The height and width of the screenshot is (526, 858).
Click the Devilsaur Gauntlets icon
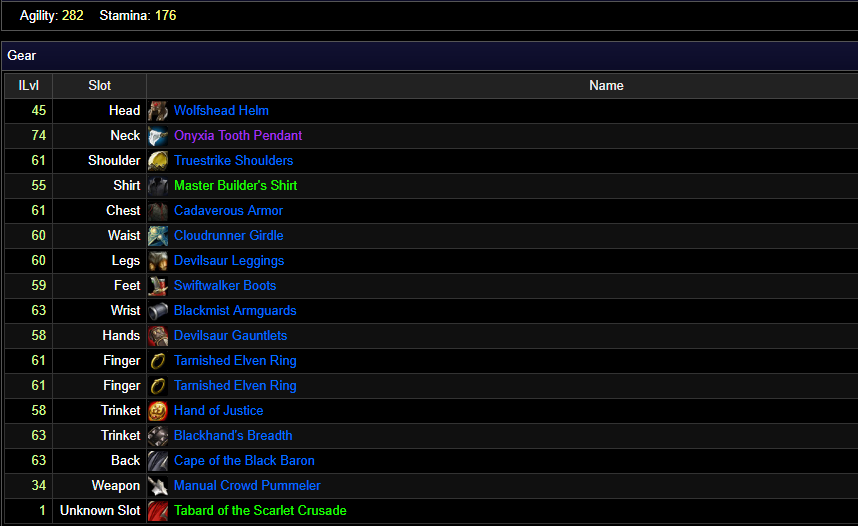[158, 336]
